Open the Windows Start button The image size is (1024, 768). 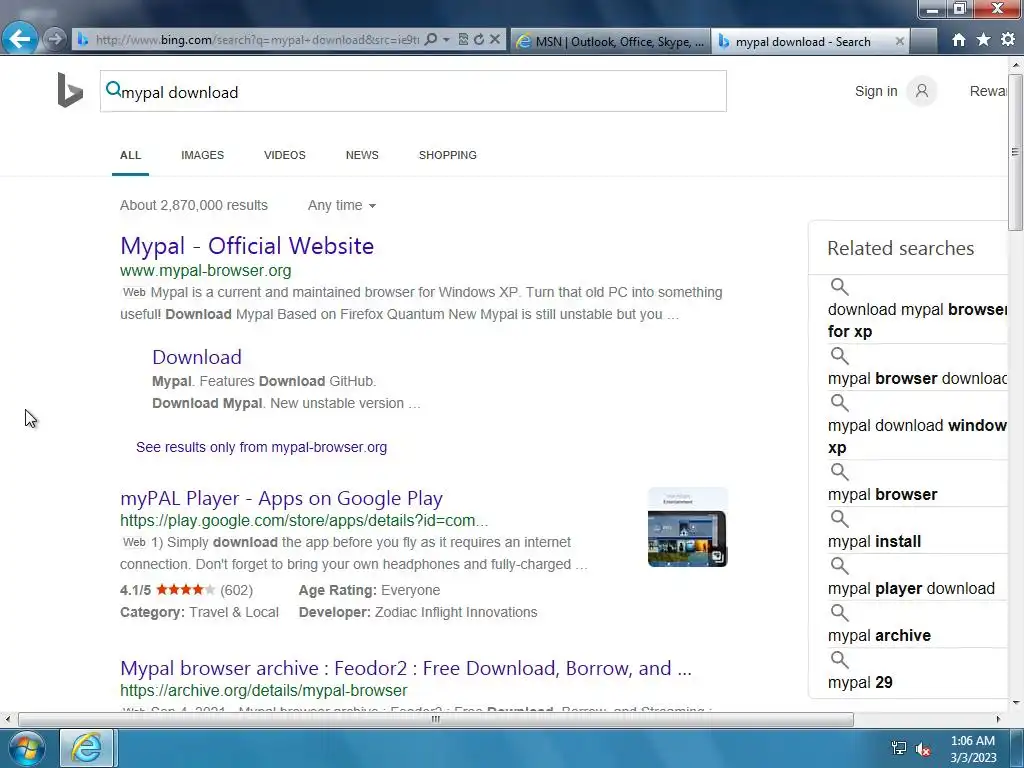[27, 748]
